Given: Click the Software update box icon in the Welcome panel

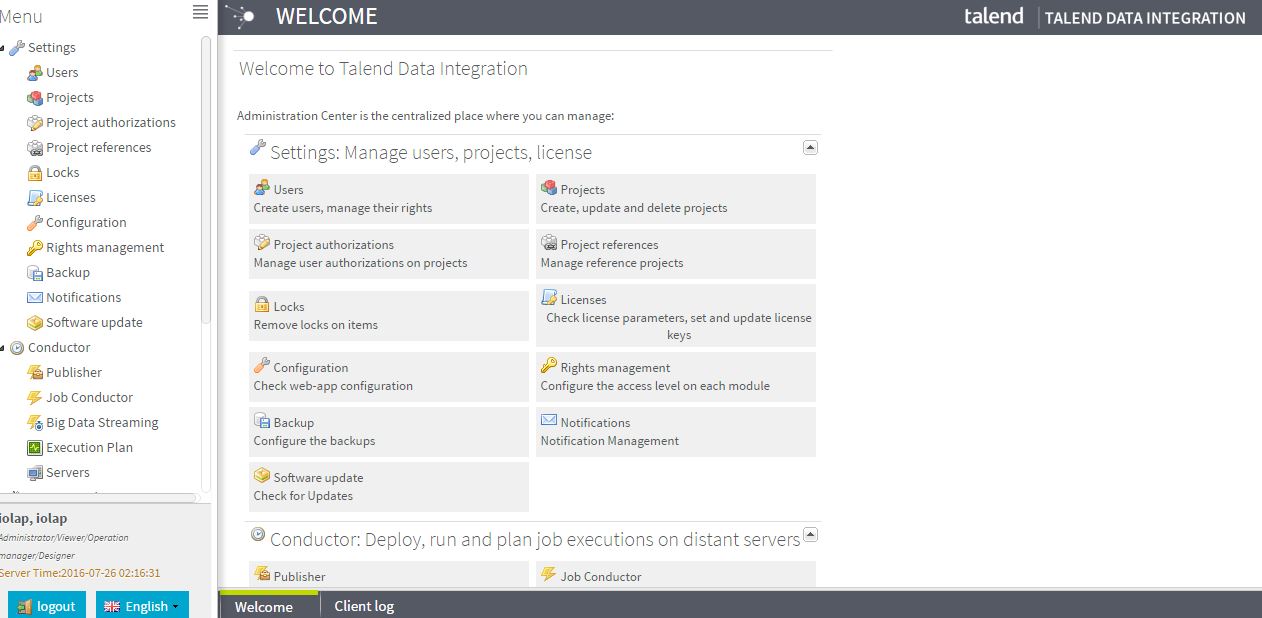Looking at the screenshot, I should pos(262,476).
